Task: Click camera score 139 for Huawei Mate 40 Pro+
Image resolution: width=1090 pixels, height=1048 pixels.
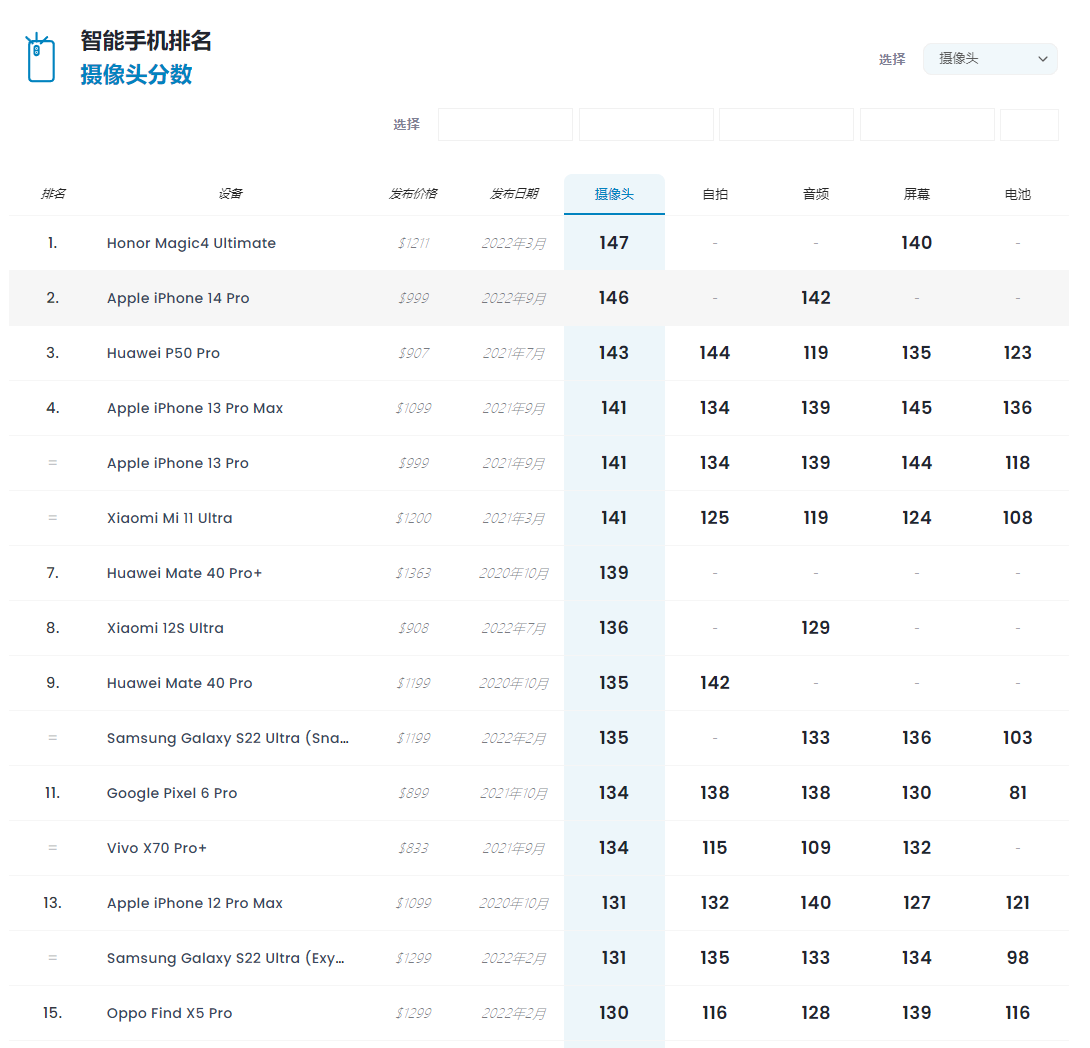Action: pos(614,573)
